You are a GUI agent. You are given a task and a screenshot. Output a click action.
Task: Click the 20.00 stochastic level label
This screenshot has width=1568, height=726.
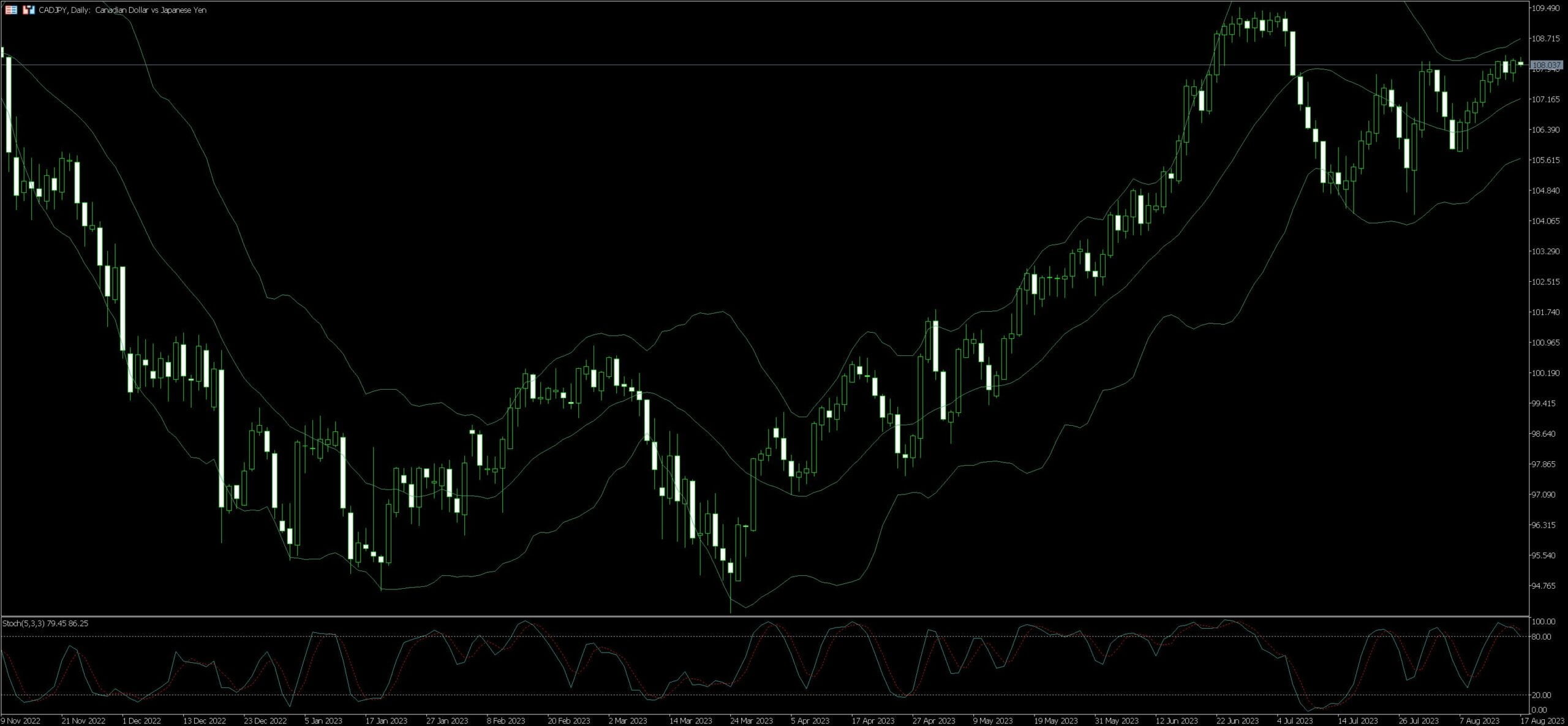[x=1542, y=695]
